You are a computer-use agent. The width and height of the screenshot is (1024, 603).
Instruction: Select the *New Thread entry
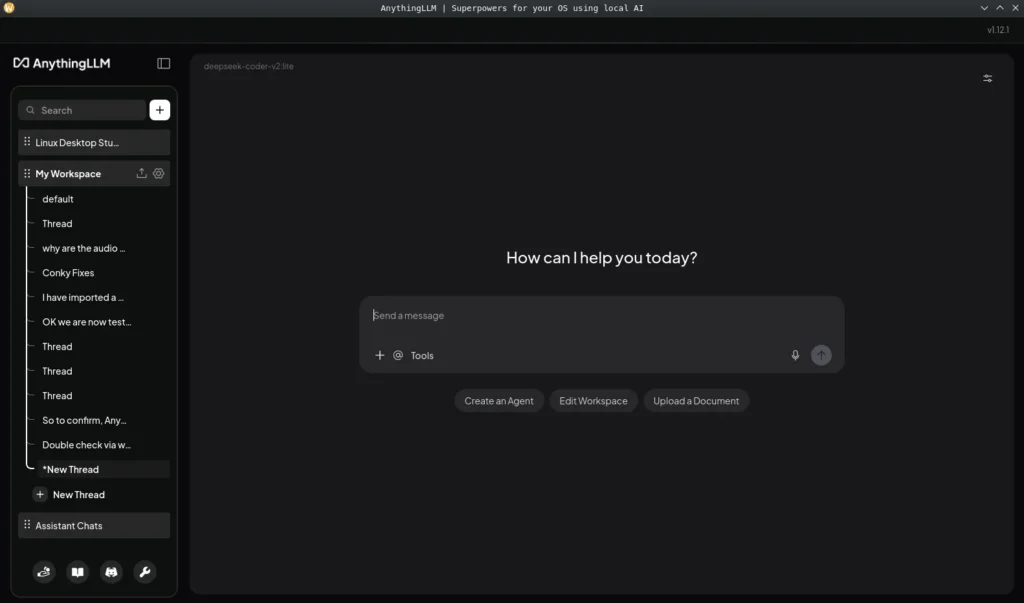[103, 469]
